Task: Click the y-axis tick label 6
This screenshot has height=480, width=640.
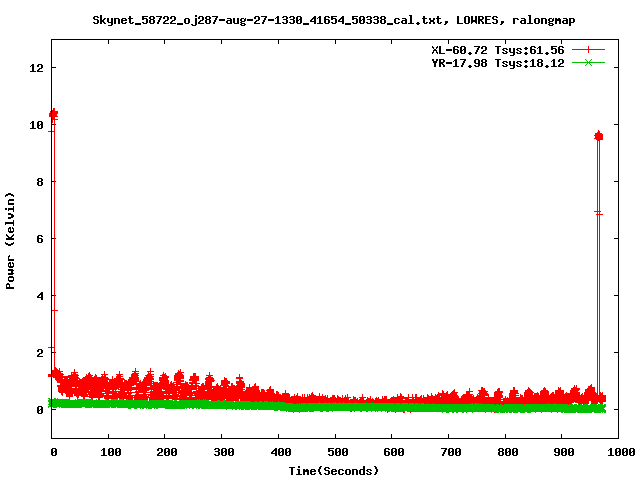Action: (x=40, y=239)
